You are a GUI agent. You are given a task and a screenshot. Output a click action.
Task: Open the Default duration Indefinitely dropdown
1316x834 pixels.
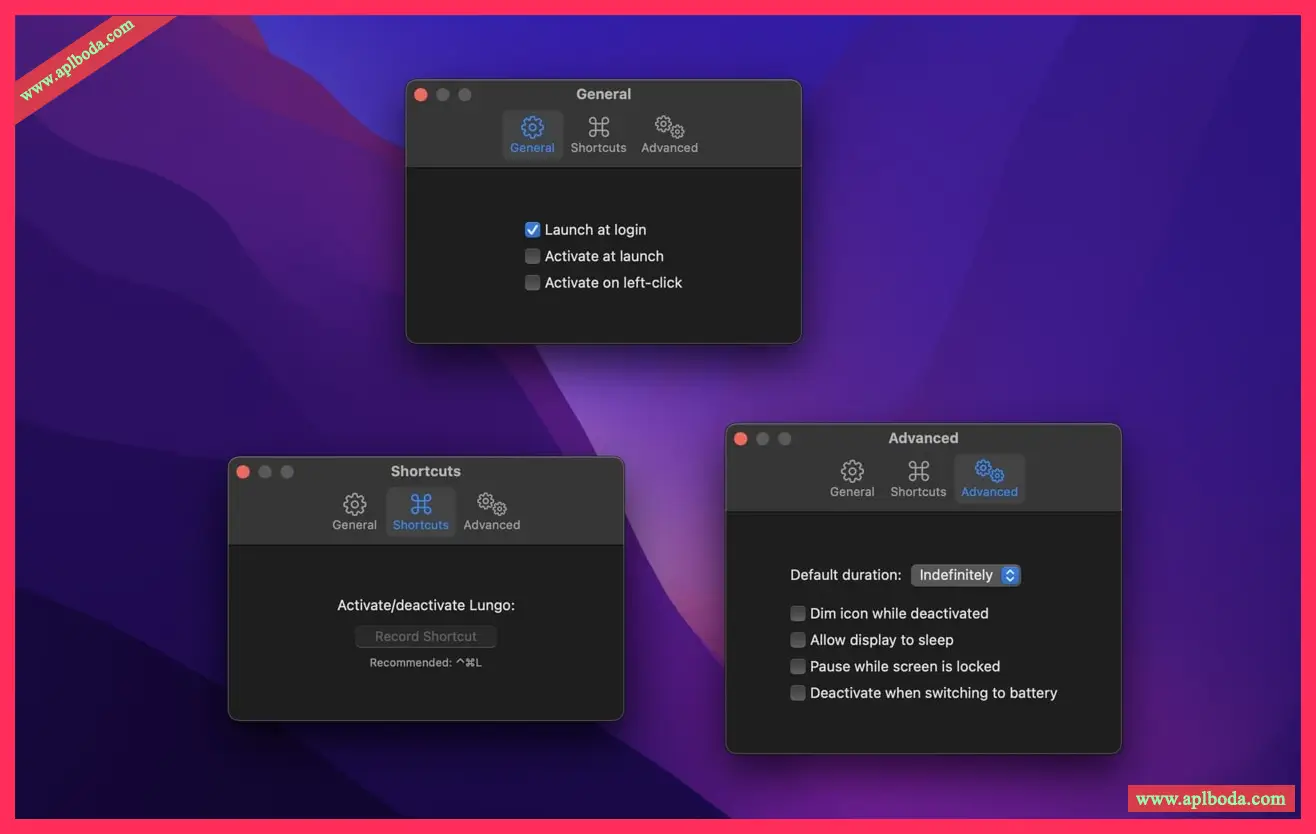point(966,575)
